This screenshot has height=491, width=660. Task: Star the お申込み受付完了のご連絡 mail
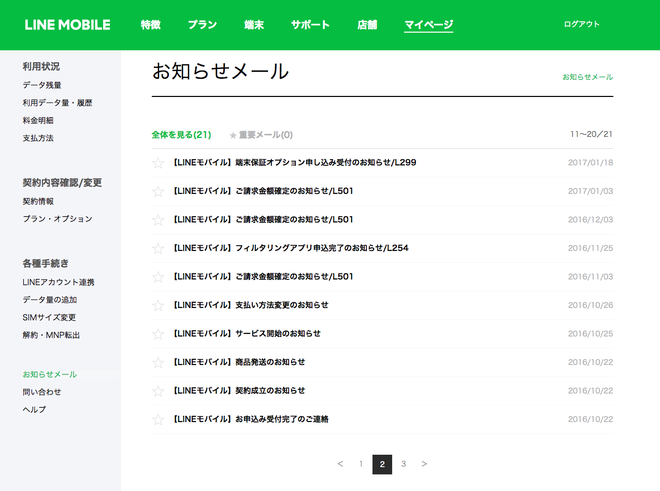pos(158,419)
